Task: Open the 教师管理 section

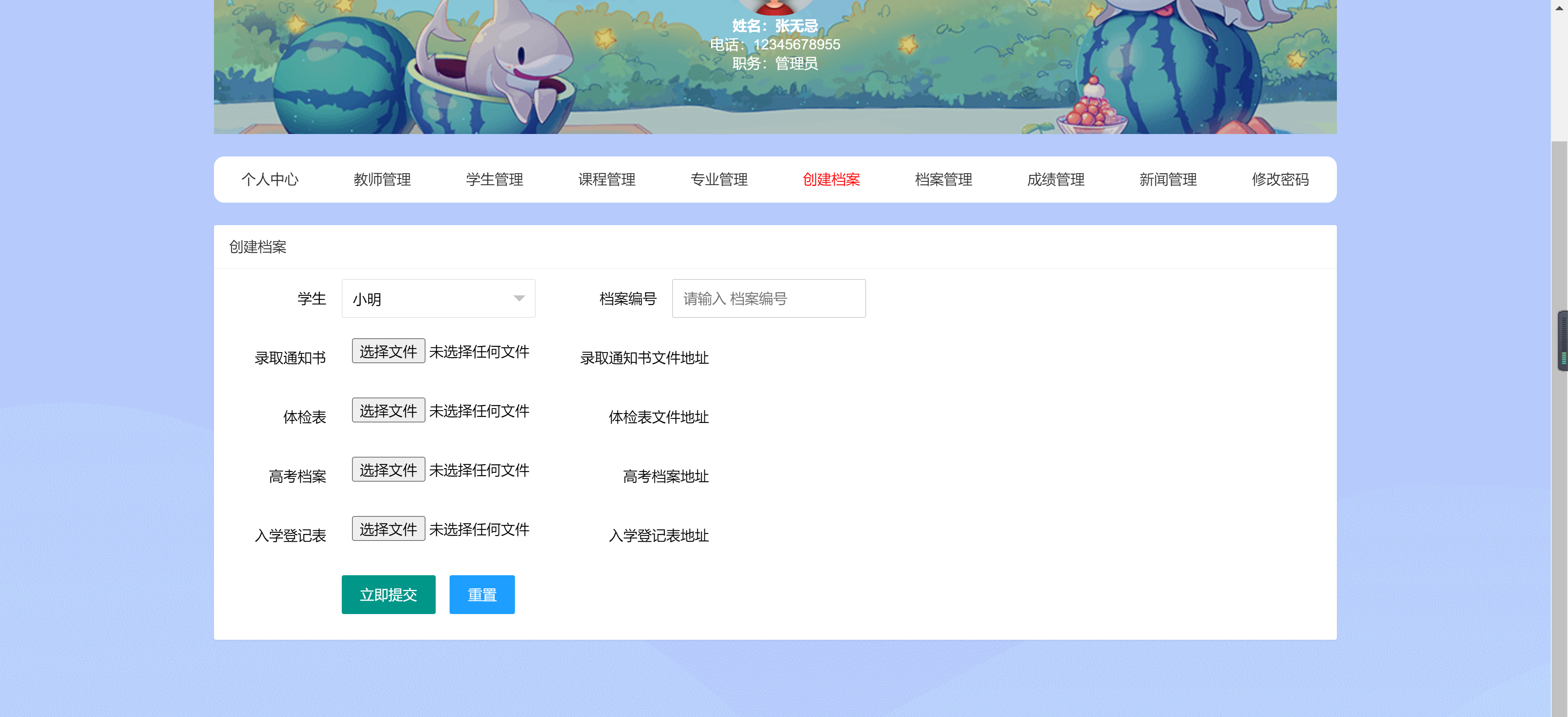Action: tap(382, 180)
